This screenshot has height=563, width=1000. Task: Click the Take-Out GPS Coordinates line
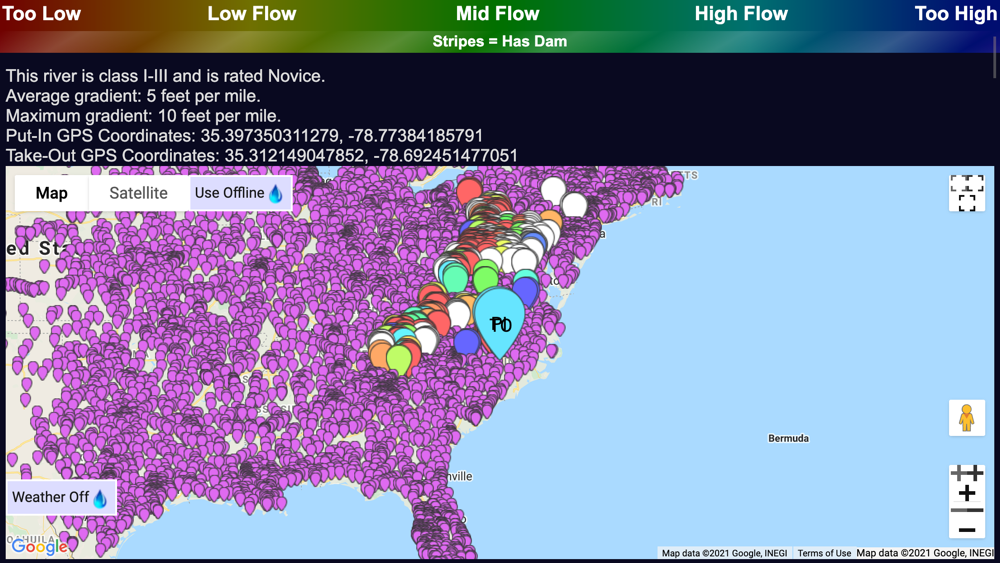261,156
